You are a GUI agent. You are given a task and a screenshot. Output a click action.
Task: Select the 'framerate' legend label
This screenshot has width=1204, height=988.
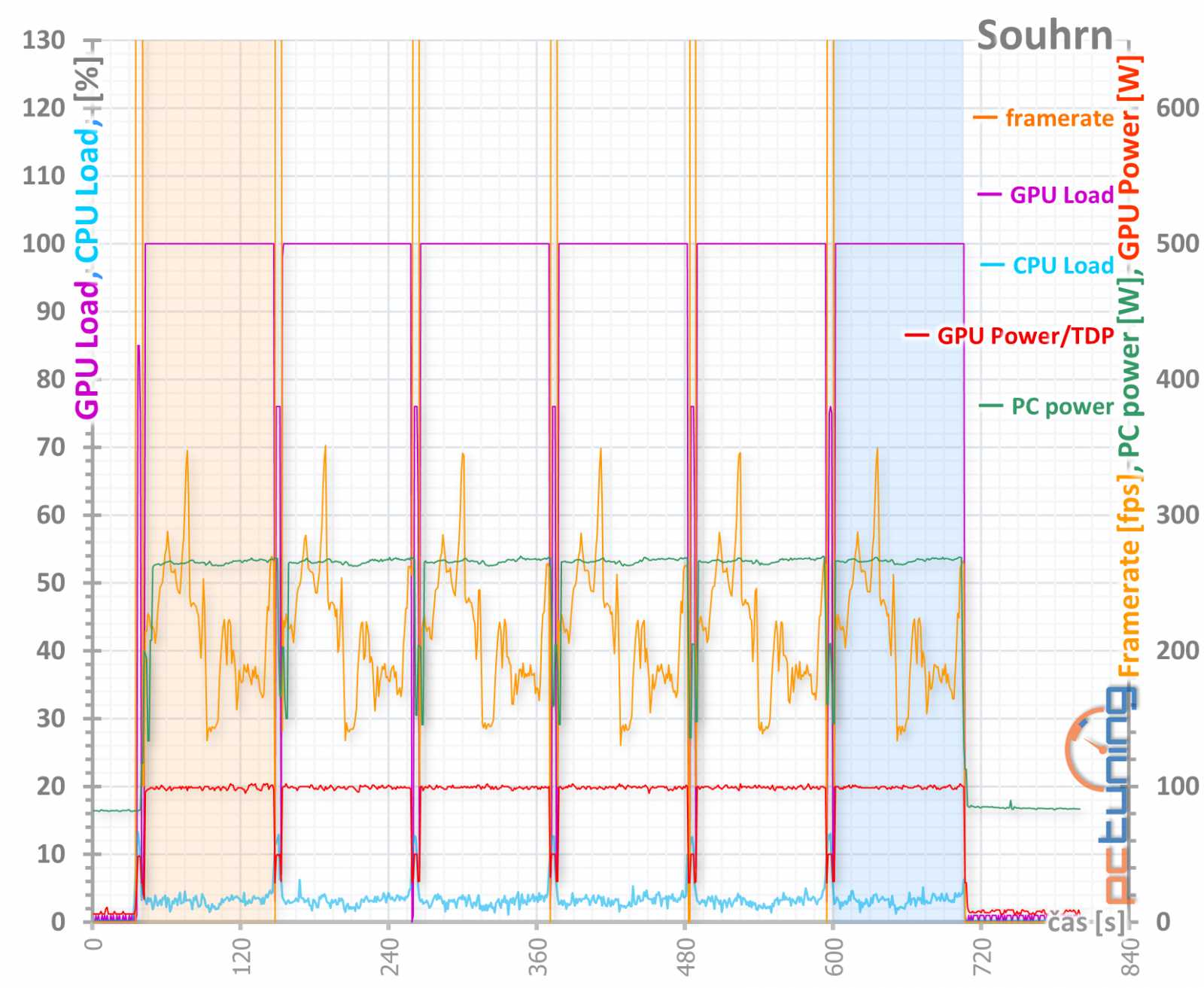pos(1060,118)
